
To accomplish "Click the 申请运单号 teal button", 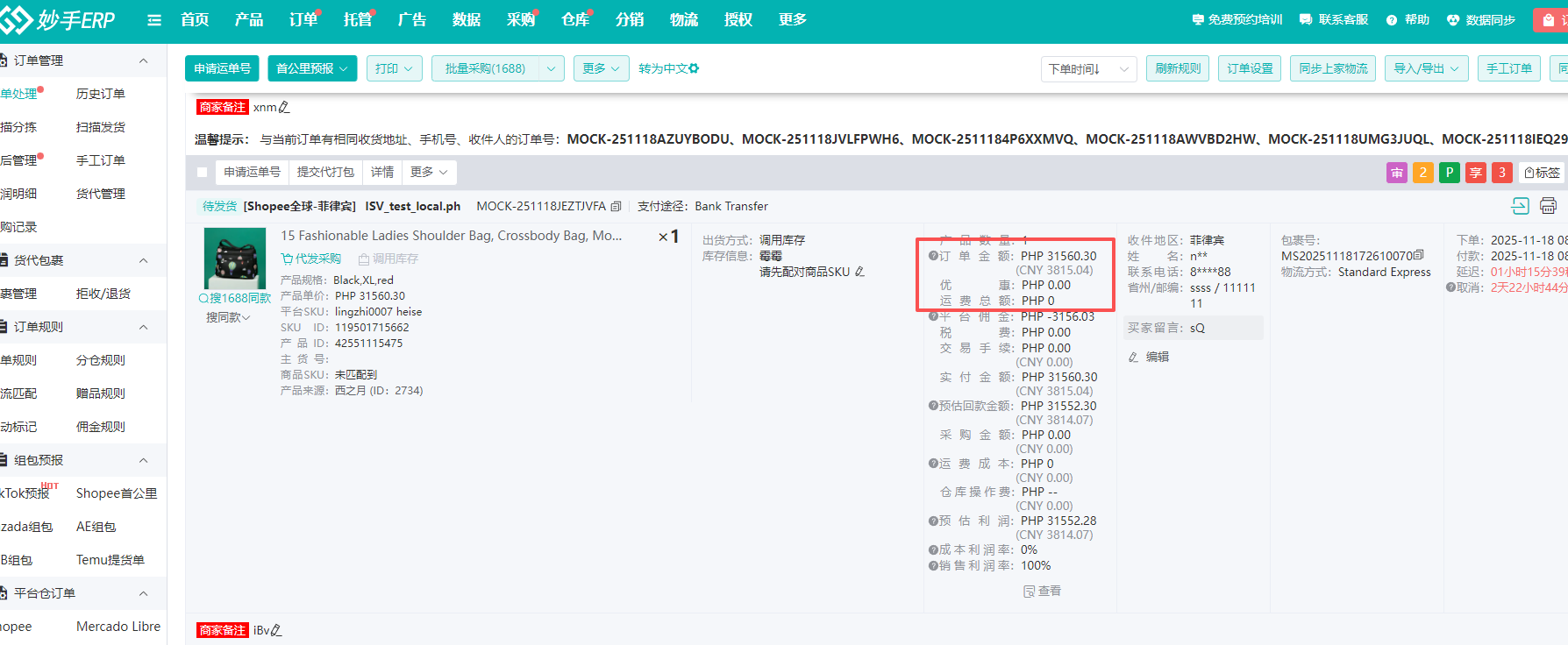I will 223,68.
